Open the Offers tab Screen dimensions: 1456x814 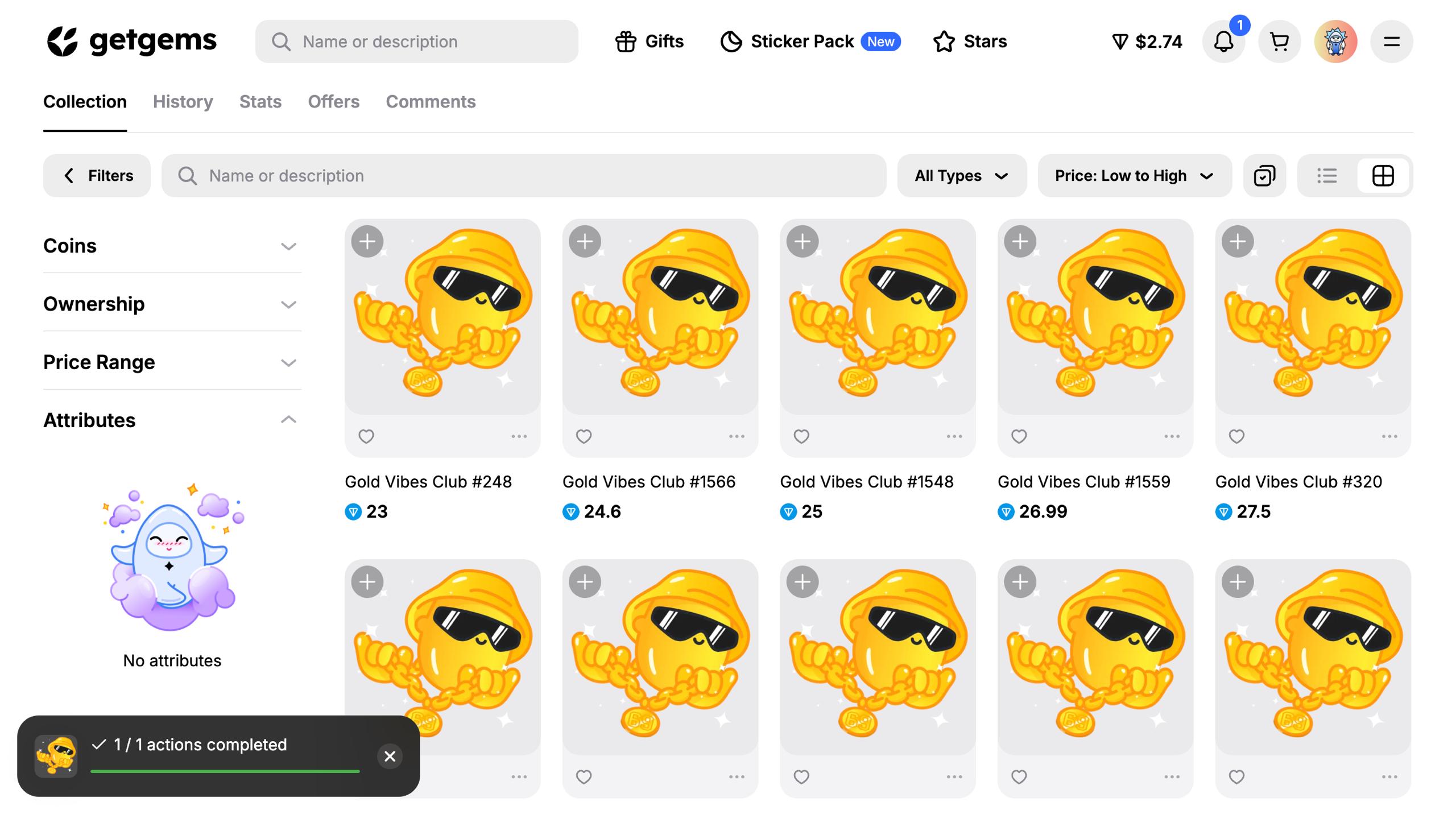[x=333, y=102]
